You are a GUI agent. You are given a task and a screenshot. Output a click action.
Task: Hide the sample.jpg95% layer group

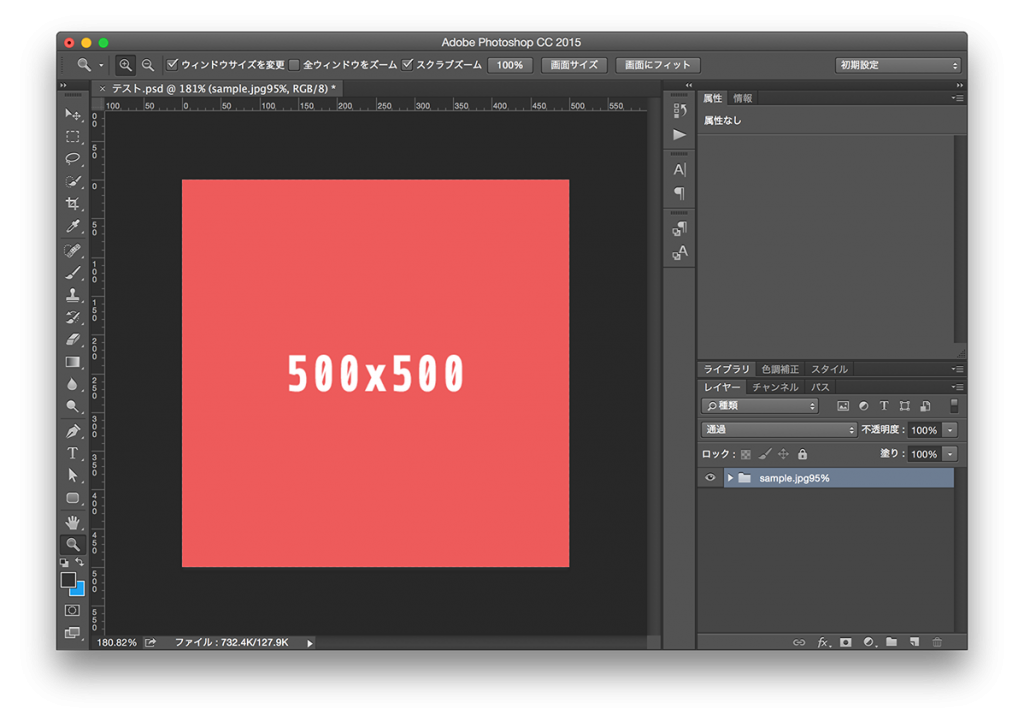[x=710, y=478]
